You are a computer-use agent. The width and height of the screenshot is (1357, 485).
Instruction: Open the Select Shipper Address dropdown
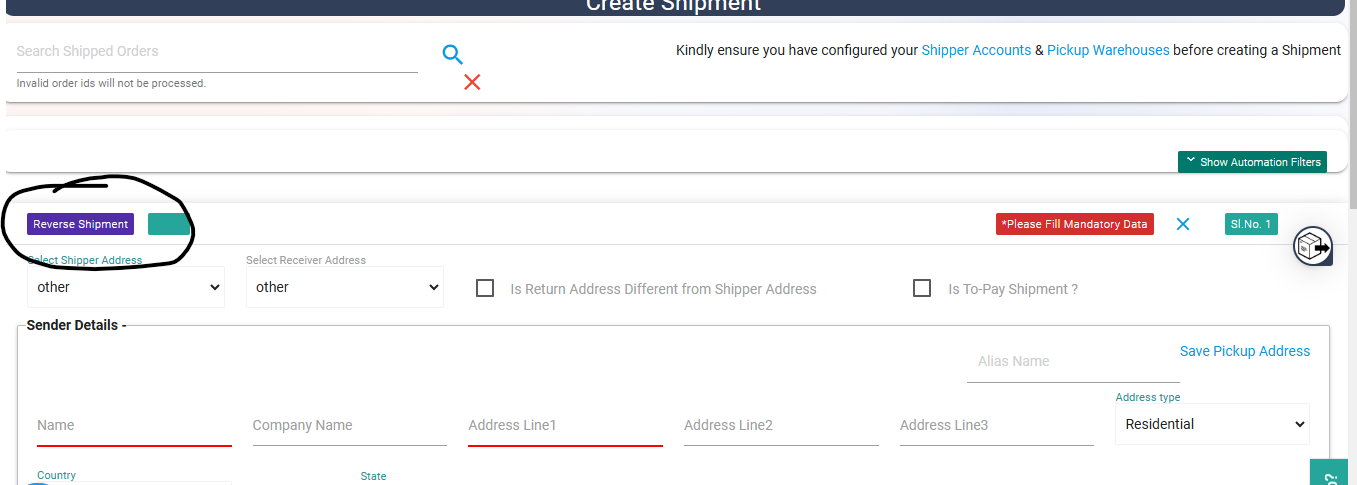126,287
